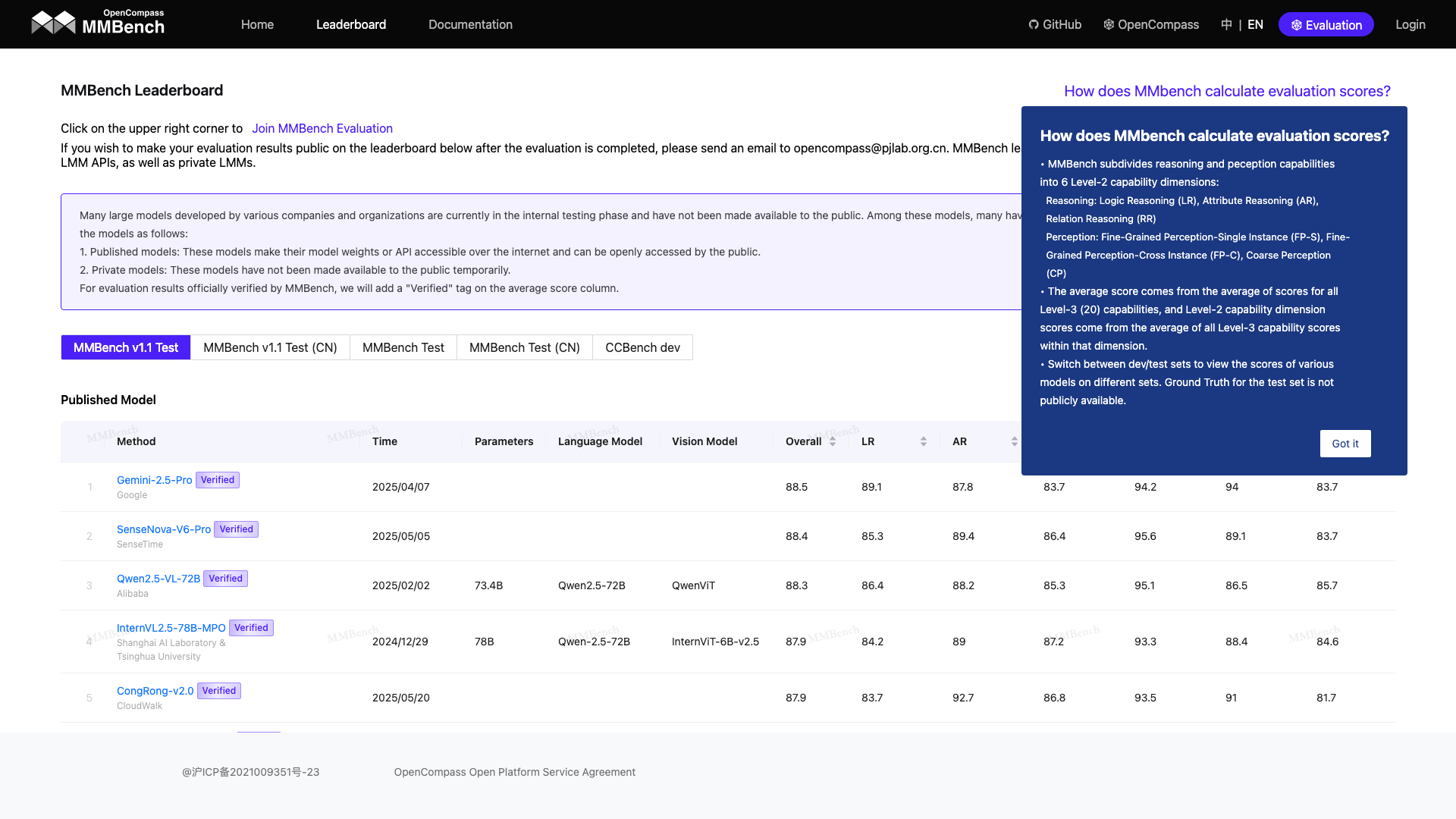The image size is (1456, 819).
Task: Click the OpenCompass MMBench logo
Action: (98, 23)
